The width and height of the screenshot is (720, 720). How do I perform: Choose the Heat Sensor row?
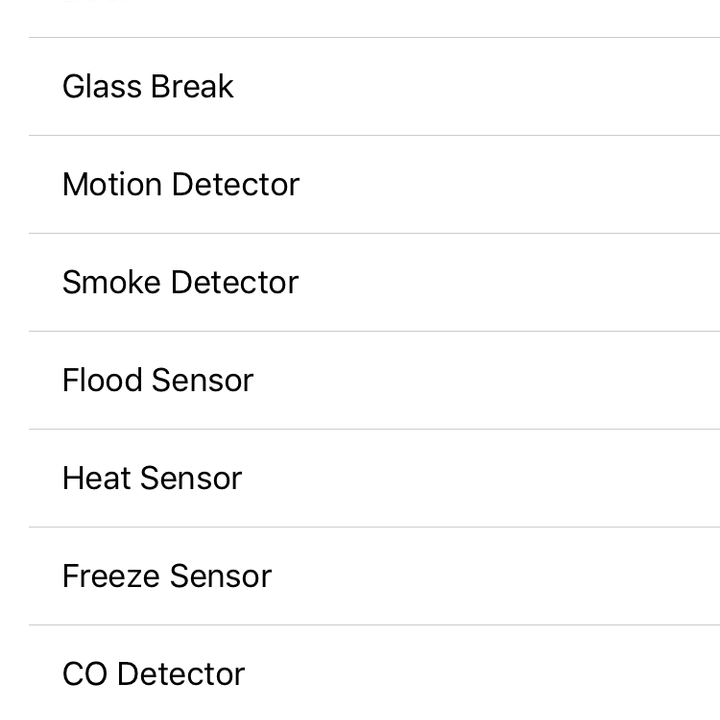coord(360,478)
